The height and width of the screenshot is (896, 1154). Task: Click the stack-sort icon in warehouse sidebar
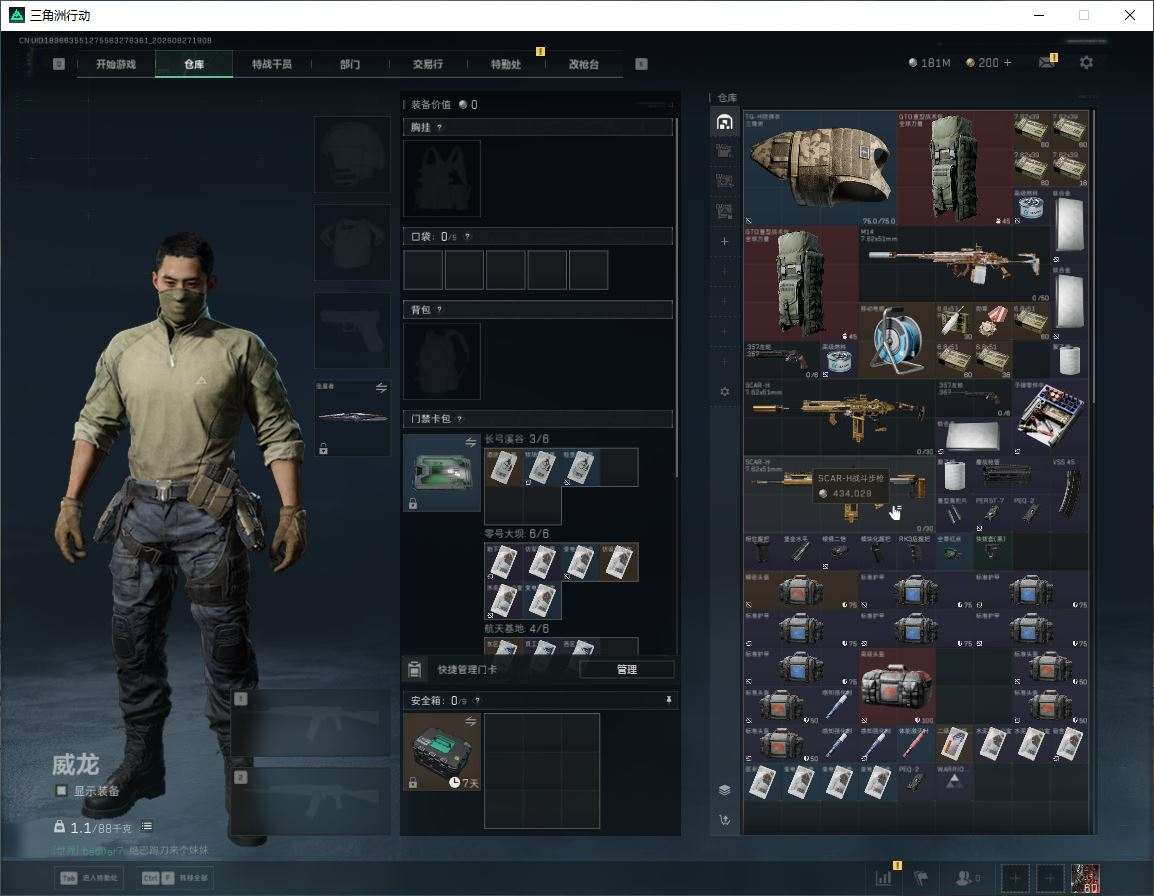[x=724, y=790]
